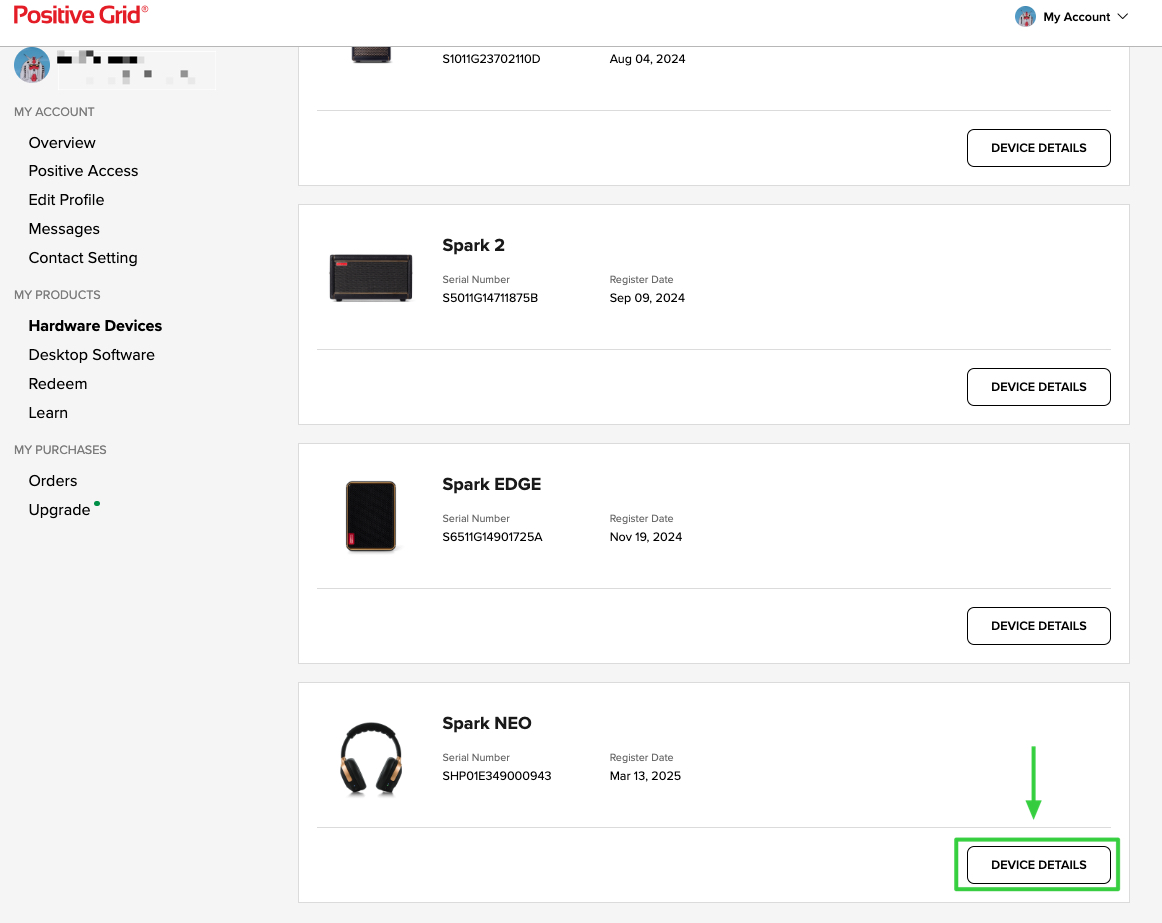This screenshot has height=923, width=1162.
Task: Open Edit Profile
Action: click(x=66, y=199)
